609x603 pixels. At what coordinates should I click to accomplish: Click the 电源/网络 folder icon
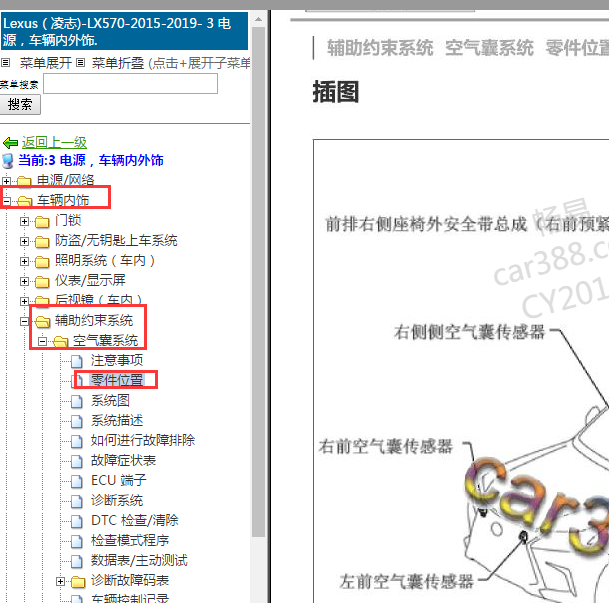[24, 181]
